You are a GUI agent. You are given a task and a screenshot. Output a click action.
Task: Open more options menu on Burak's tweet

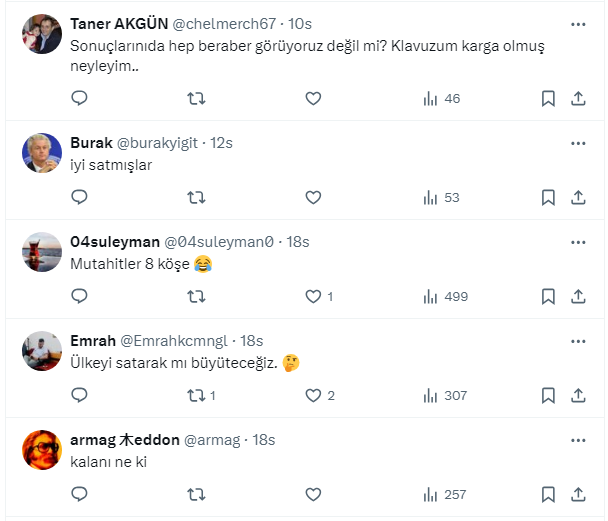(578, 143)
